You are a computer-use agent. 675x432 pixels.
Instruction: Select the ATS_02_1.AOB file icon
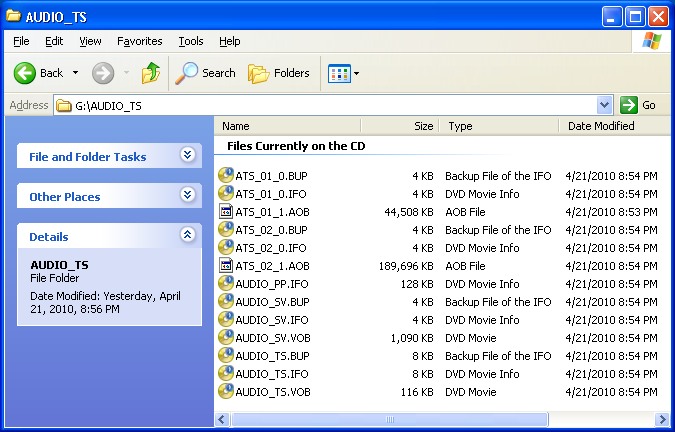(226, 266)
